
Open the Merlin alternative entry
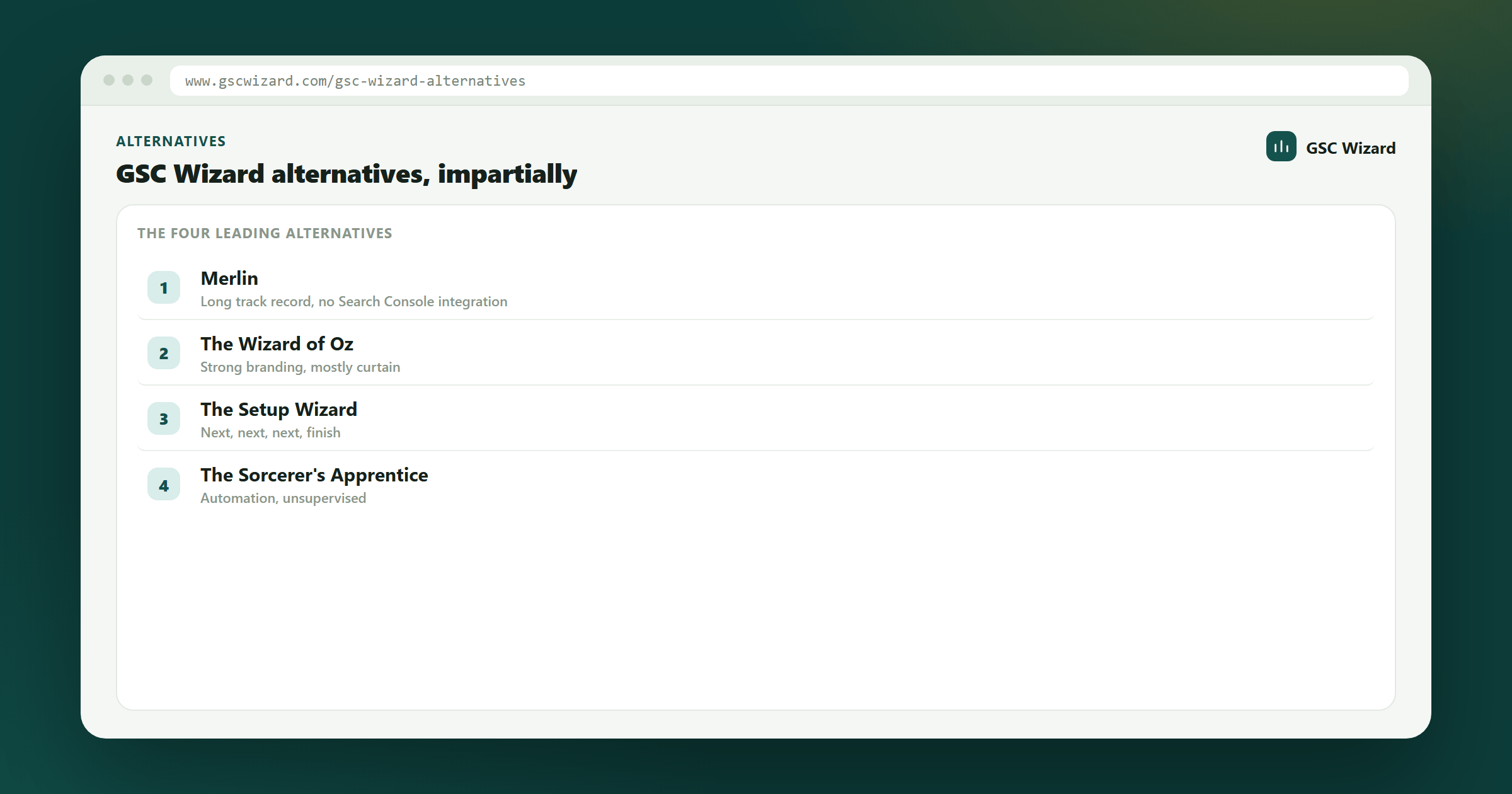(756, 288)
